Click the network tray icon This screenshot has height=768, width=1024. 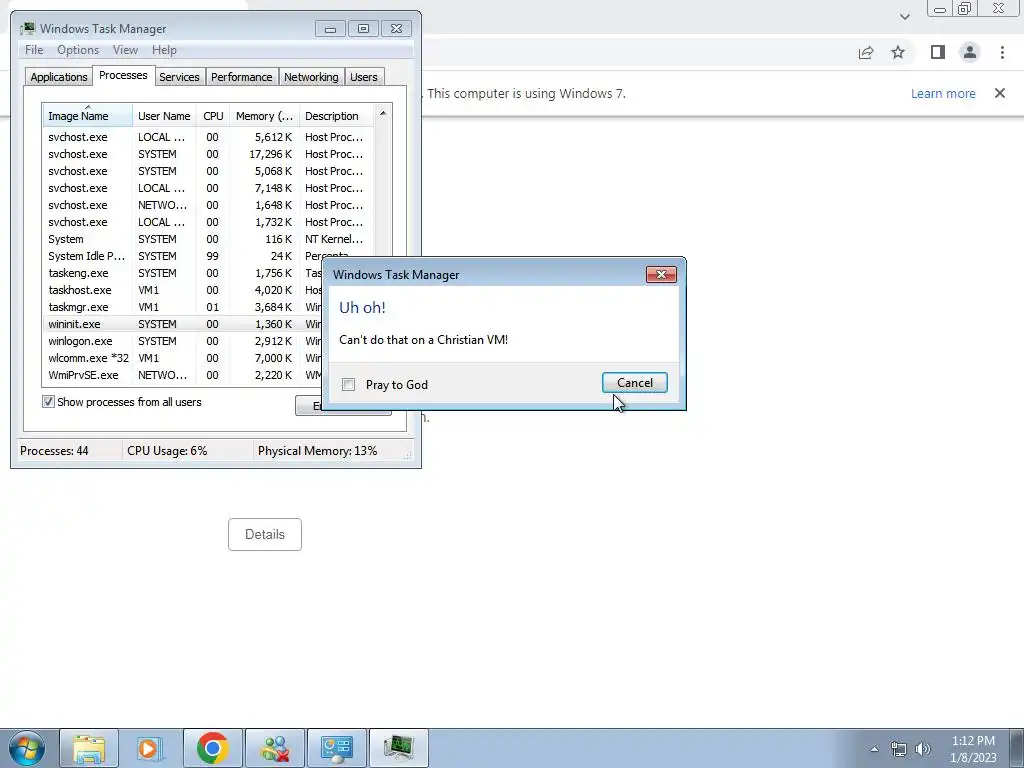tap(899, 749)
